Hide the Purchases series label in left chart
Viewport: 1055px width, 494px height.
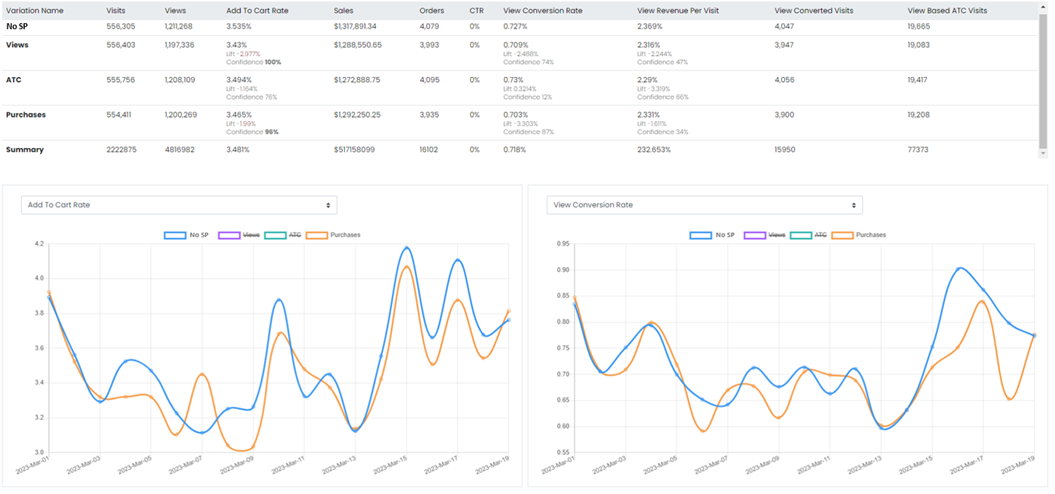tap(345, 235)
